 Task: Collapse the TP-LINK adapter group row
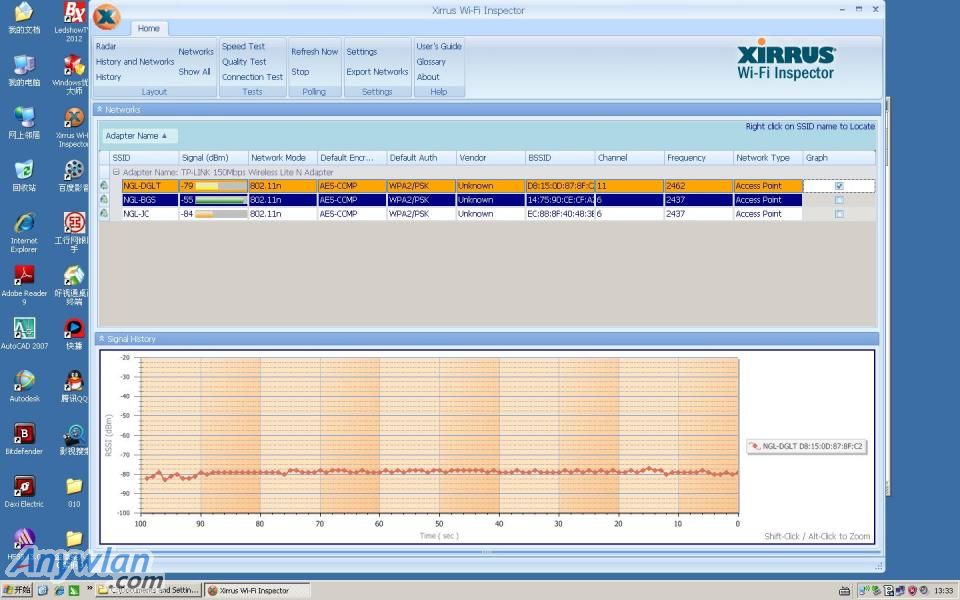tap(116, 173)
